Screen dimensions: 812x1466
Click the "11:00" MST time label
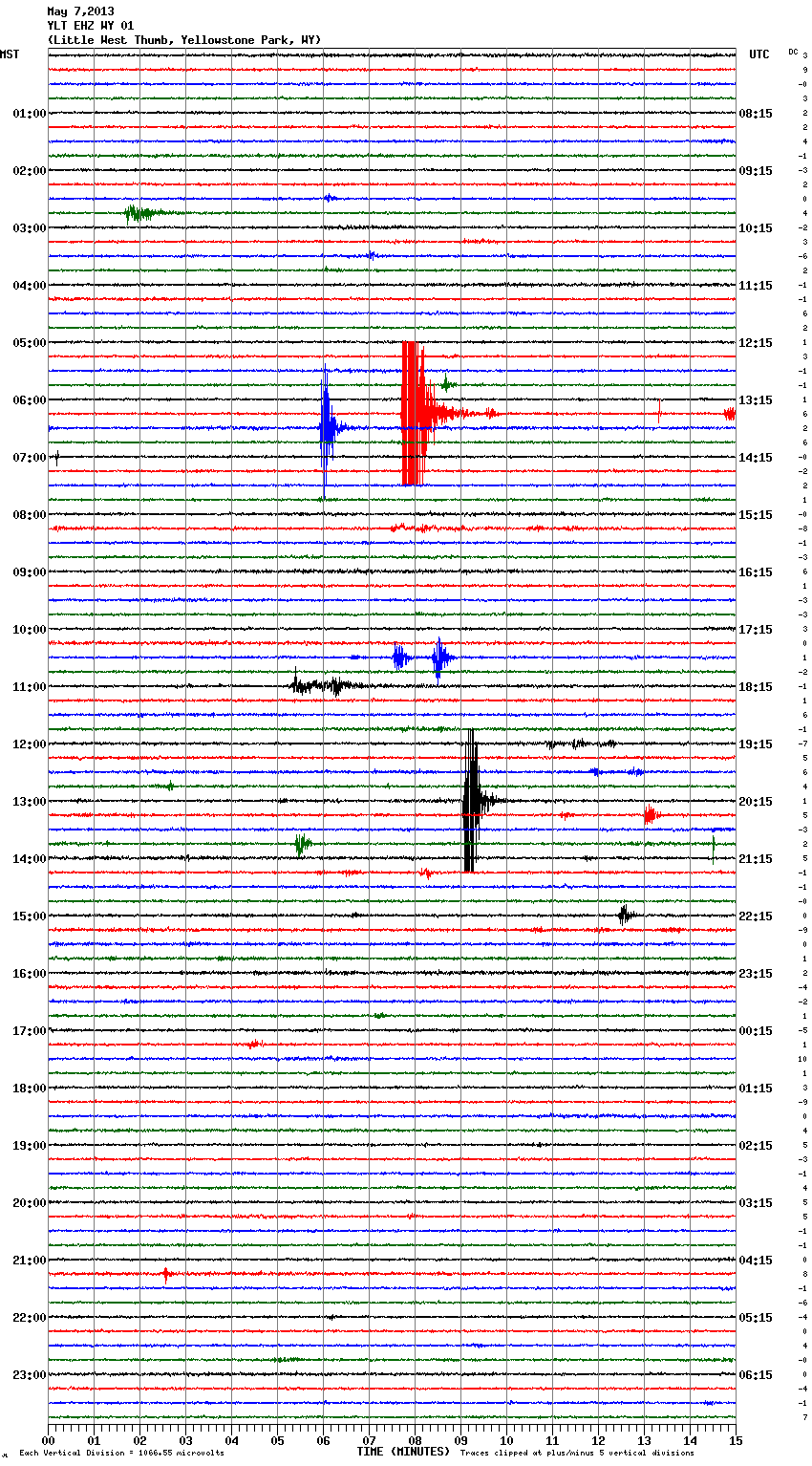(x=30, y=687)
